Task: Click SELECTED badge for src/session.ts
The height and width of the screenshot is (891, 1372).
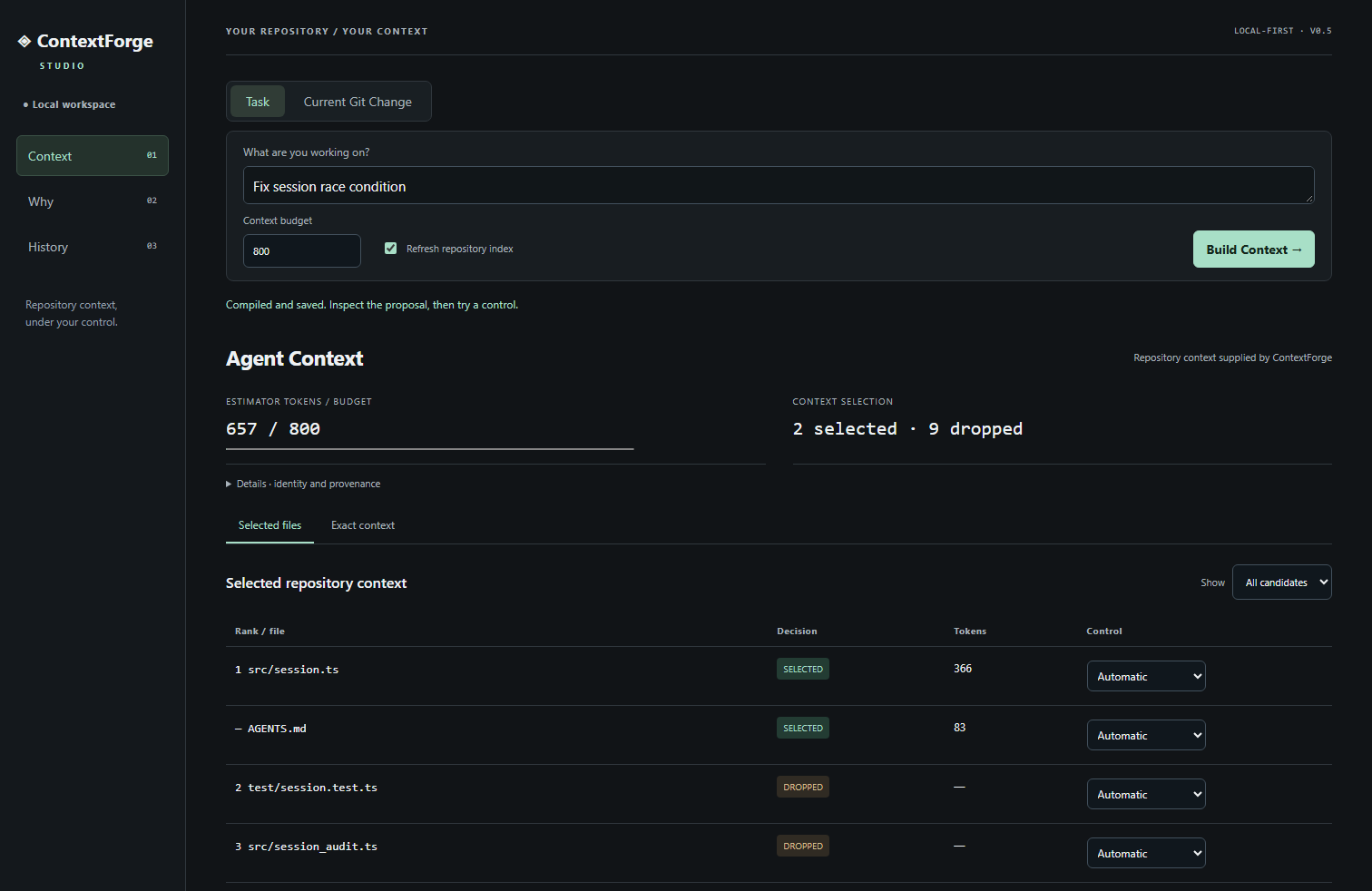Action: pos(803,669)
